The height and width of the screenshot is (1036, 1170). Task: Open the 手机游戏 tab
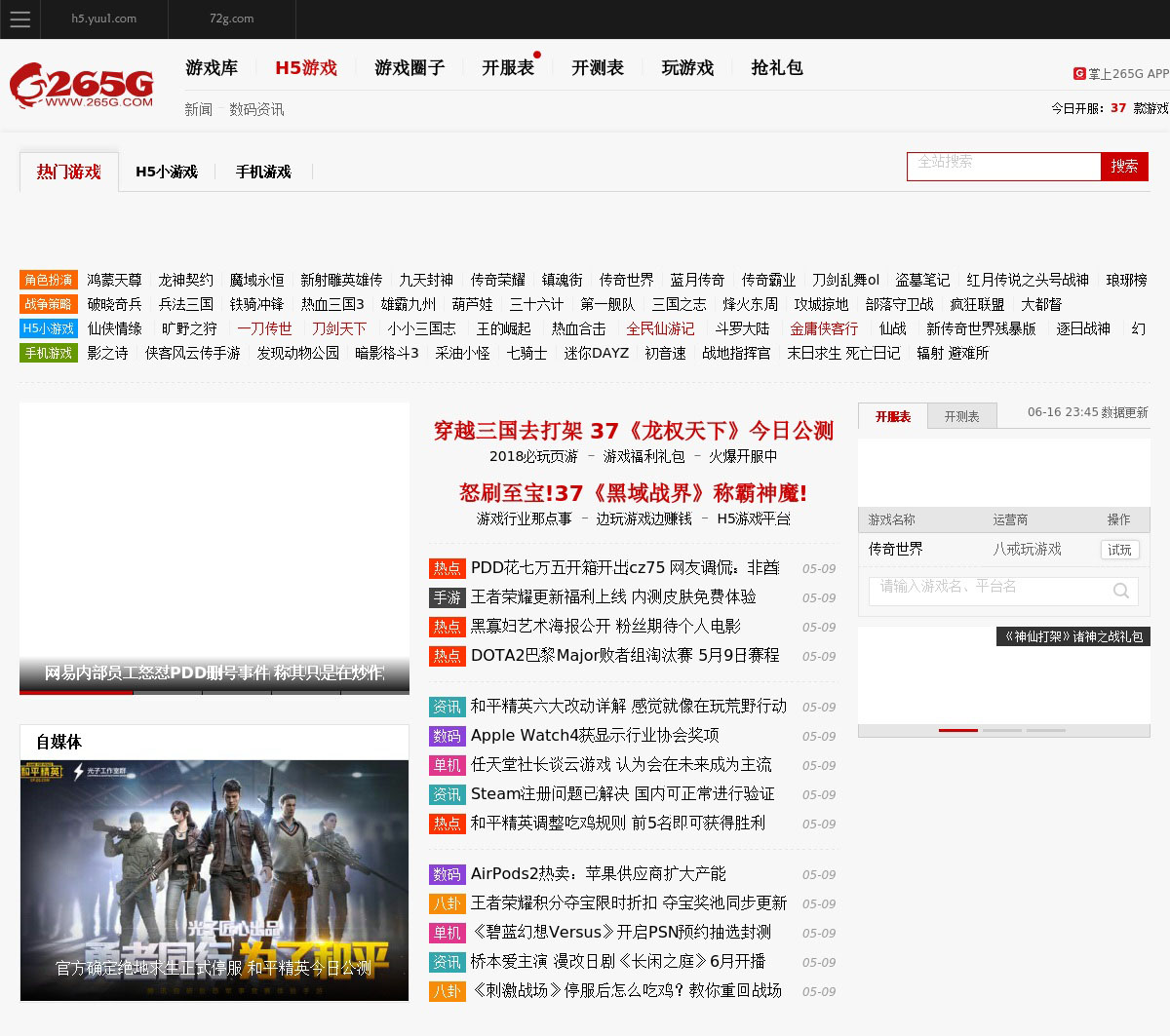(263, 172)
